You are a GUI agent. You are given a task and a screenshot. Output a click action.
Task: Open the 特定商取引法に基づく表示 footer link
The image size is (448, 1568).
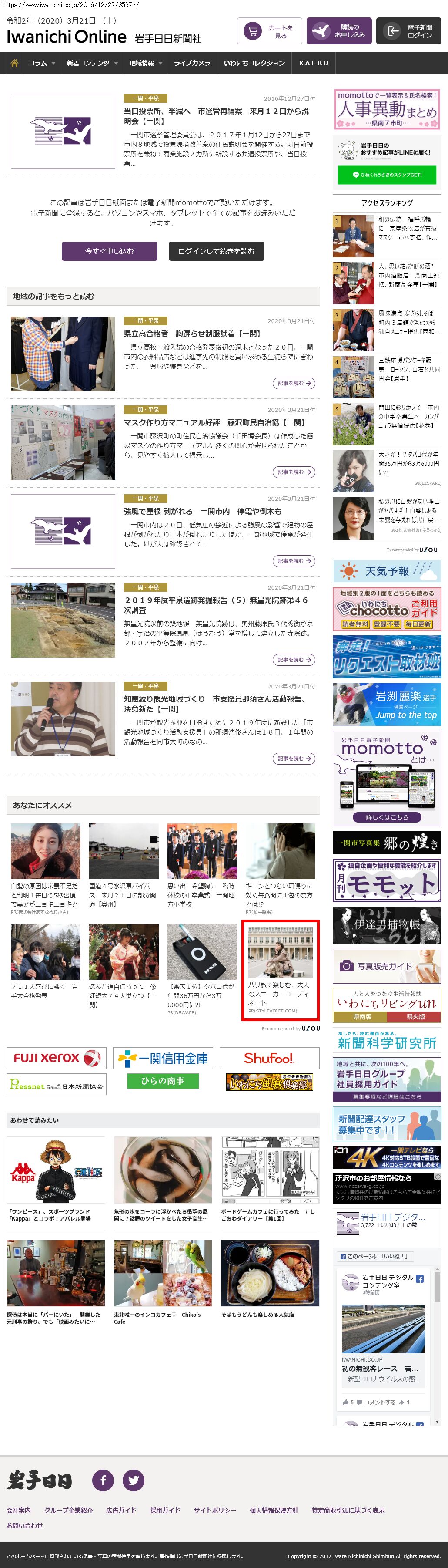point(348,1510)
